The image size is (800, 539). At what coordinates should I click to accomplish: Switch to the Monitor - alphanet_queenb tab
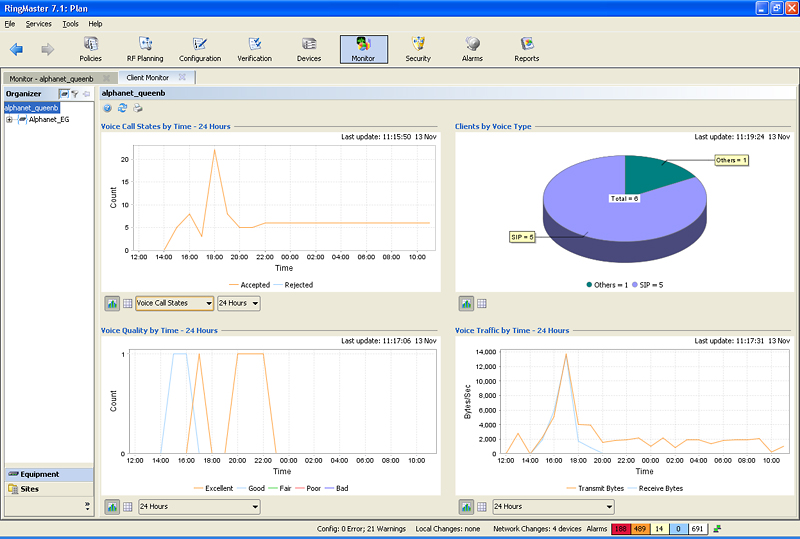52,77
